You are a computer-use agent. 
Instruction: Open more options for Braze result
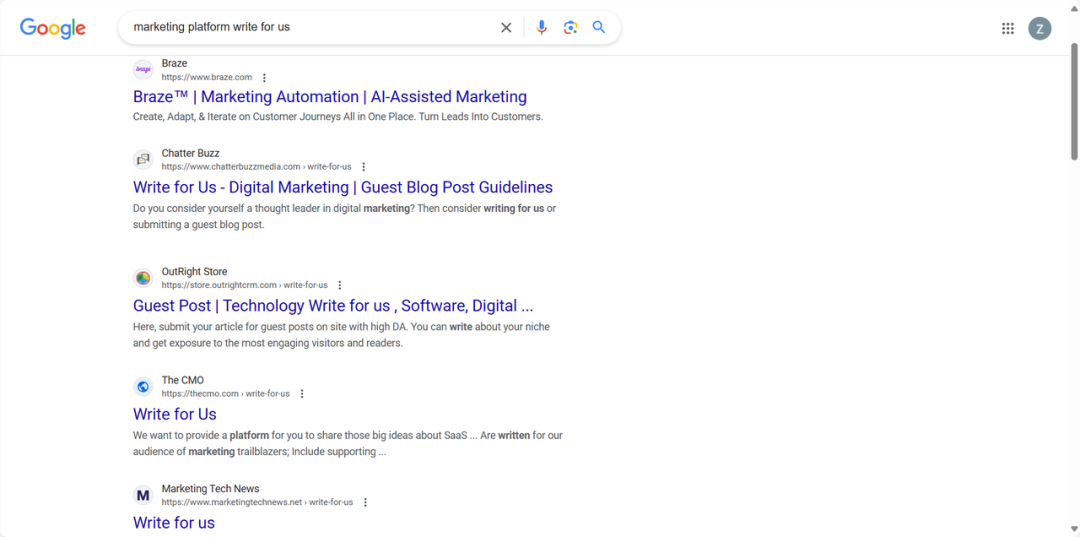264,78
